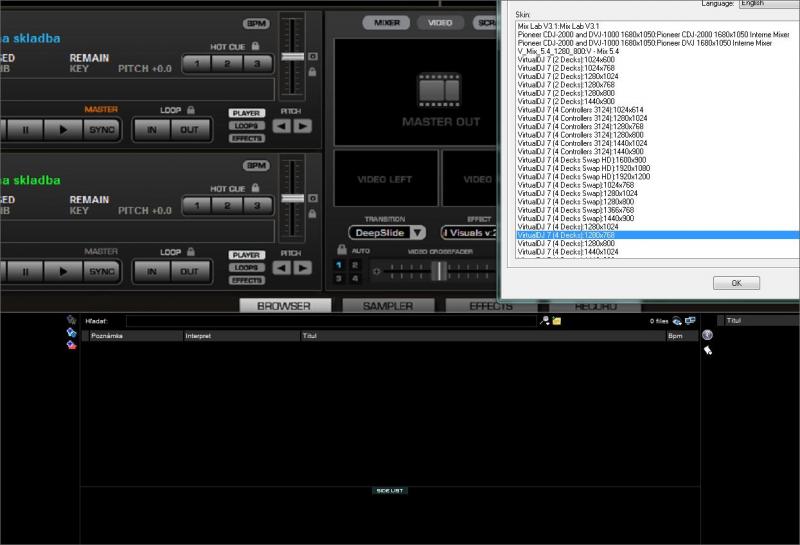
Task: Open the video effect selector
Action: pyautogui.click(x=469, y=233)
